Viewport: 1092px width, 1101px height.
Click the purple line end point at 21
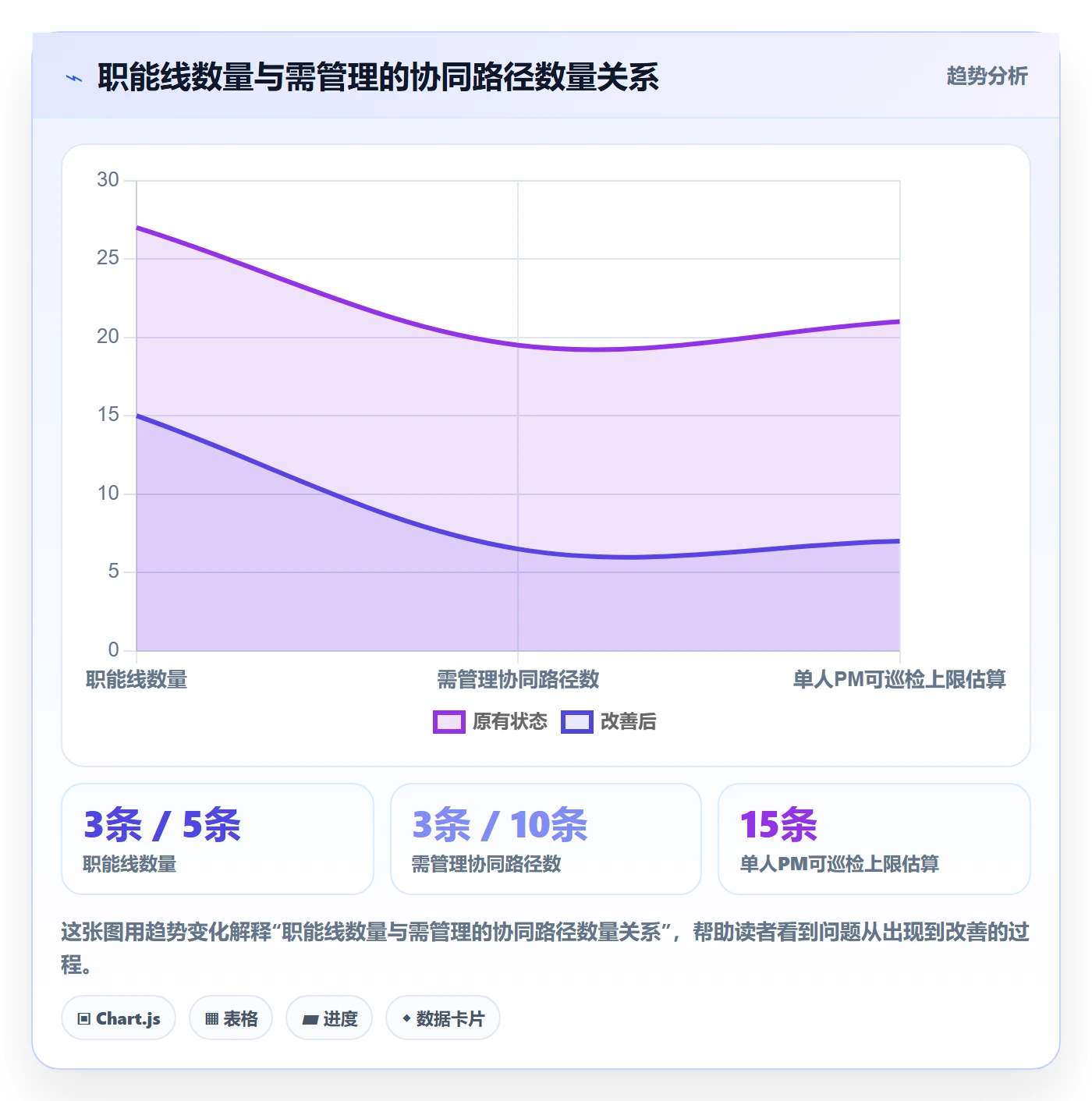[x=899, y=321]
